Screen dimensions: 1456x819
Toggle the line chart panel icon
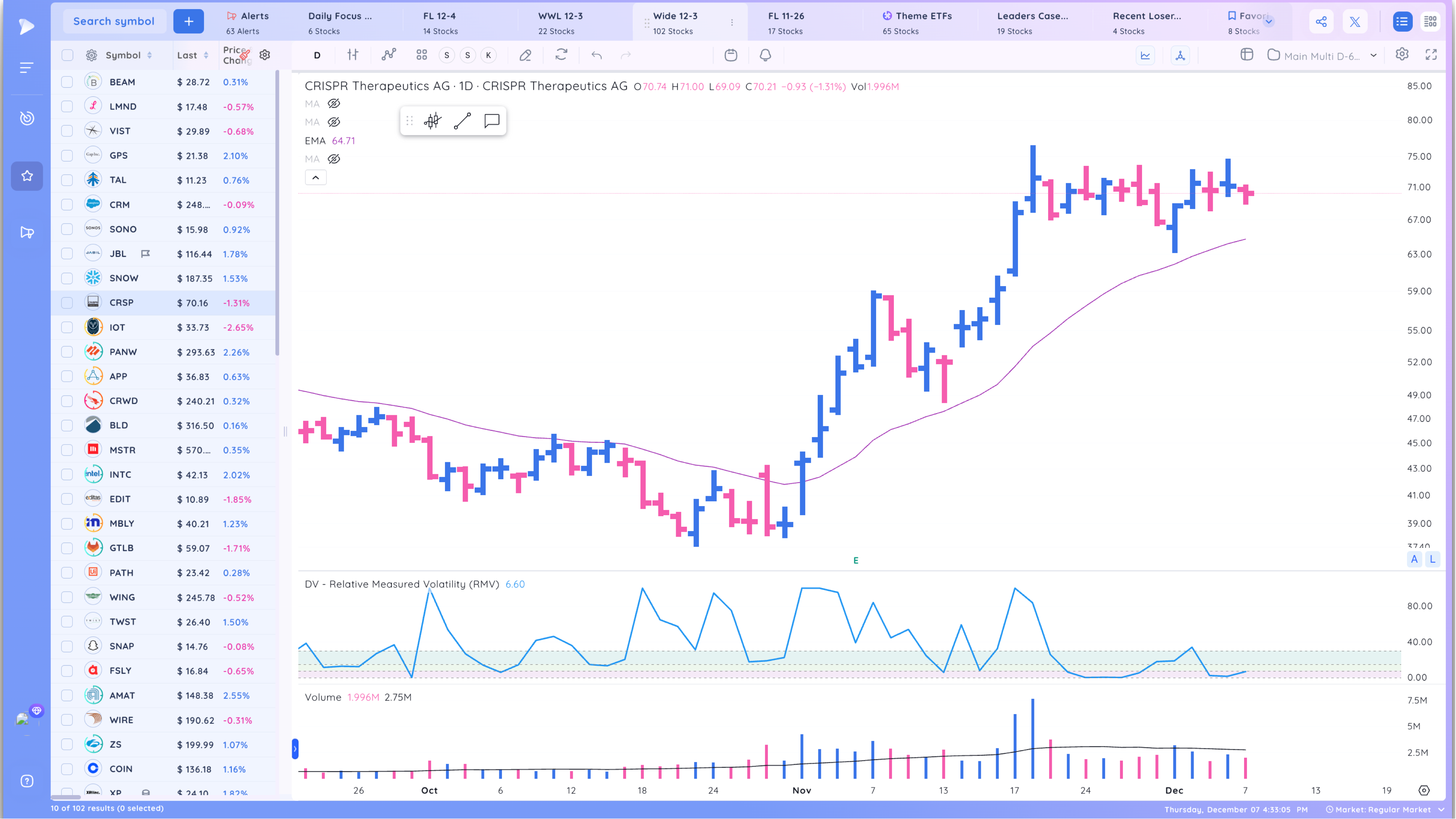click(x=1145, y=56)
